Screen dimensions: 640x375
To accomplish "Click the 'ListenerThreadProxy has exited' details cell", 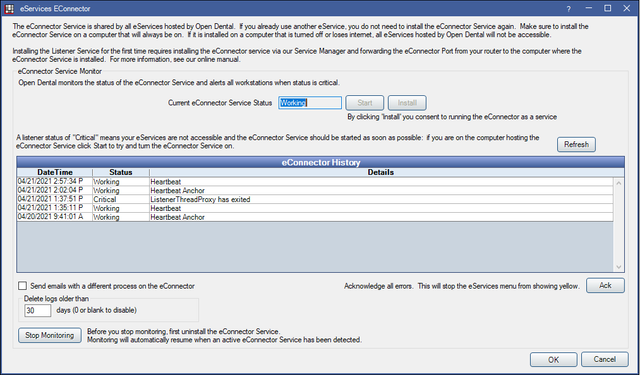I will (x=381, y=200).
